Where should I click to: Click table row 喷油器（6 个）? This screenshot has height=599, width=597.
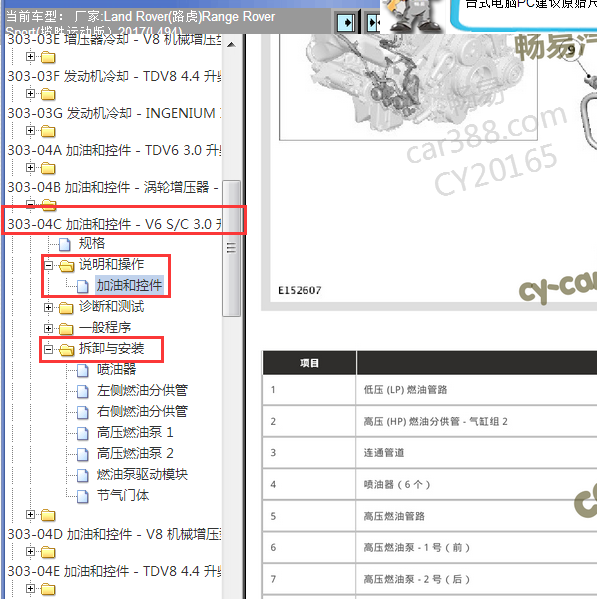(x=430, y=484)
